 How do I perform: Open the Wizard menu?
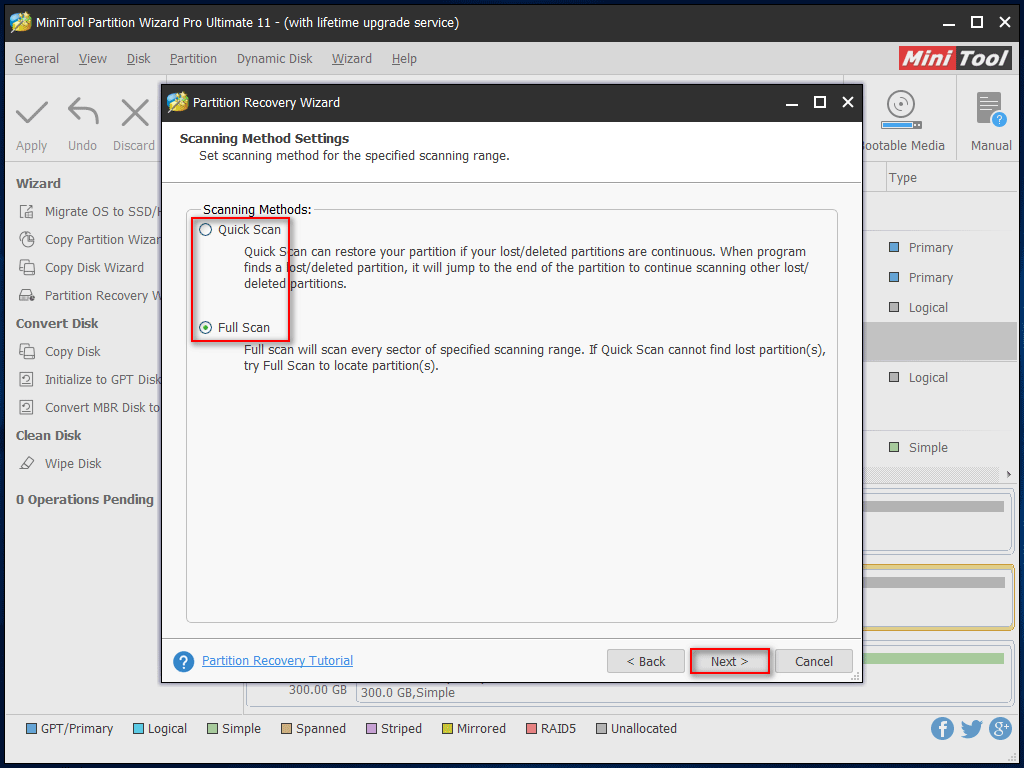click(x=352, y=59)
